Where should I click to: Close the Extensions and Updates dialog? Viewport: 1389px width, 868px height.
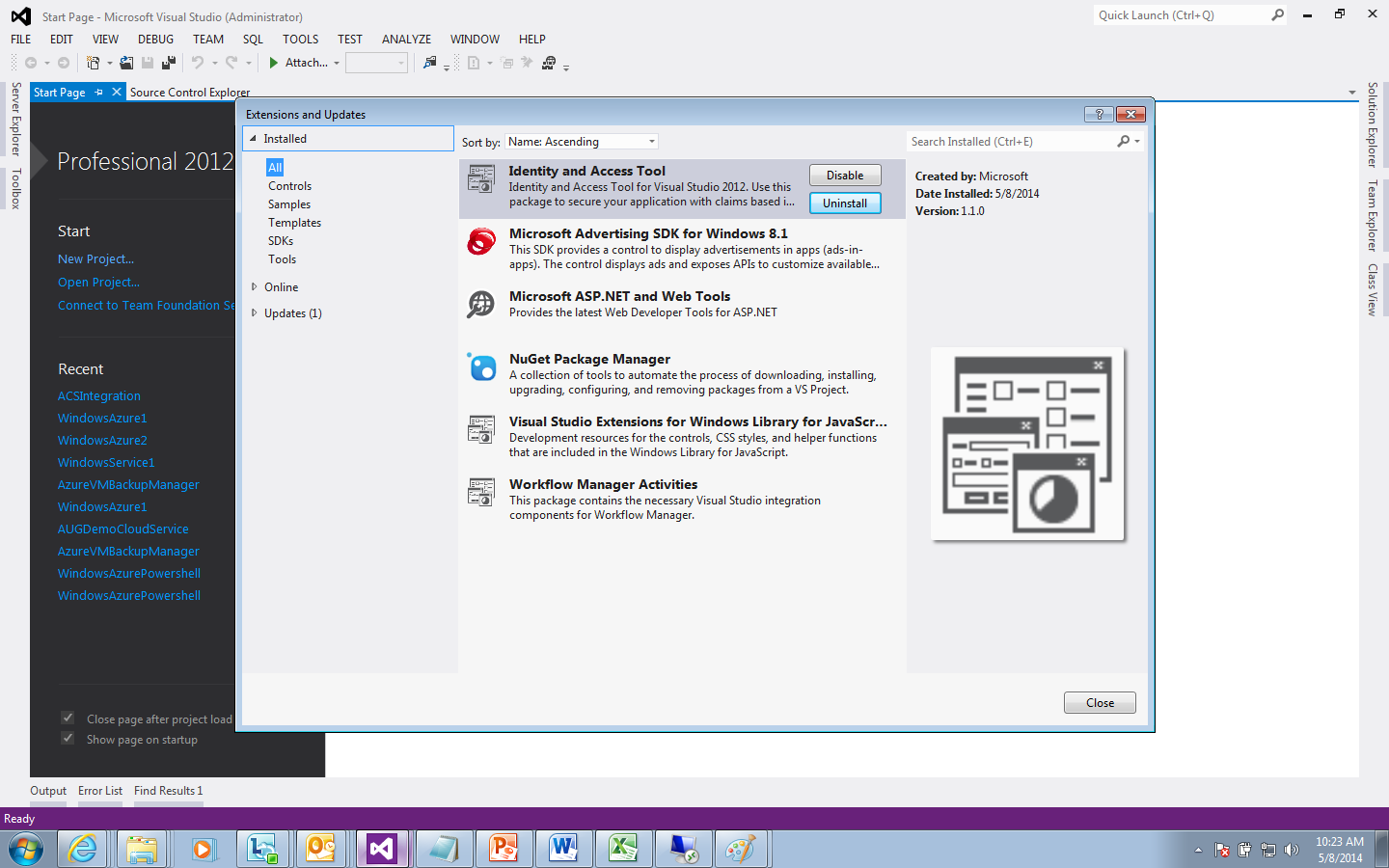[1100, 703]
